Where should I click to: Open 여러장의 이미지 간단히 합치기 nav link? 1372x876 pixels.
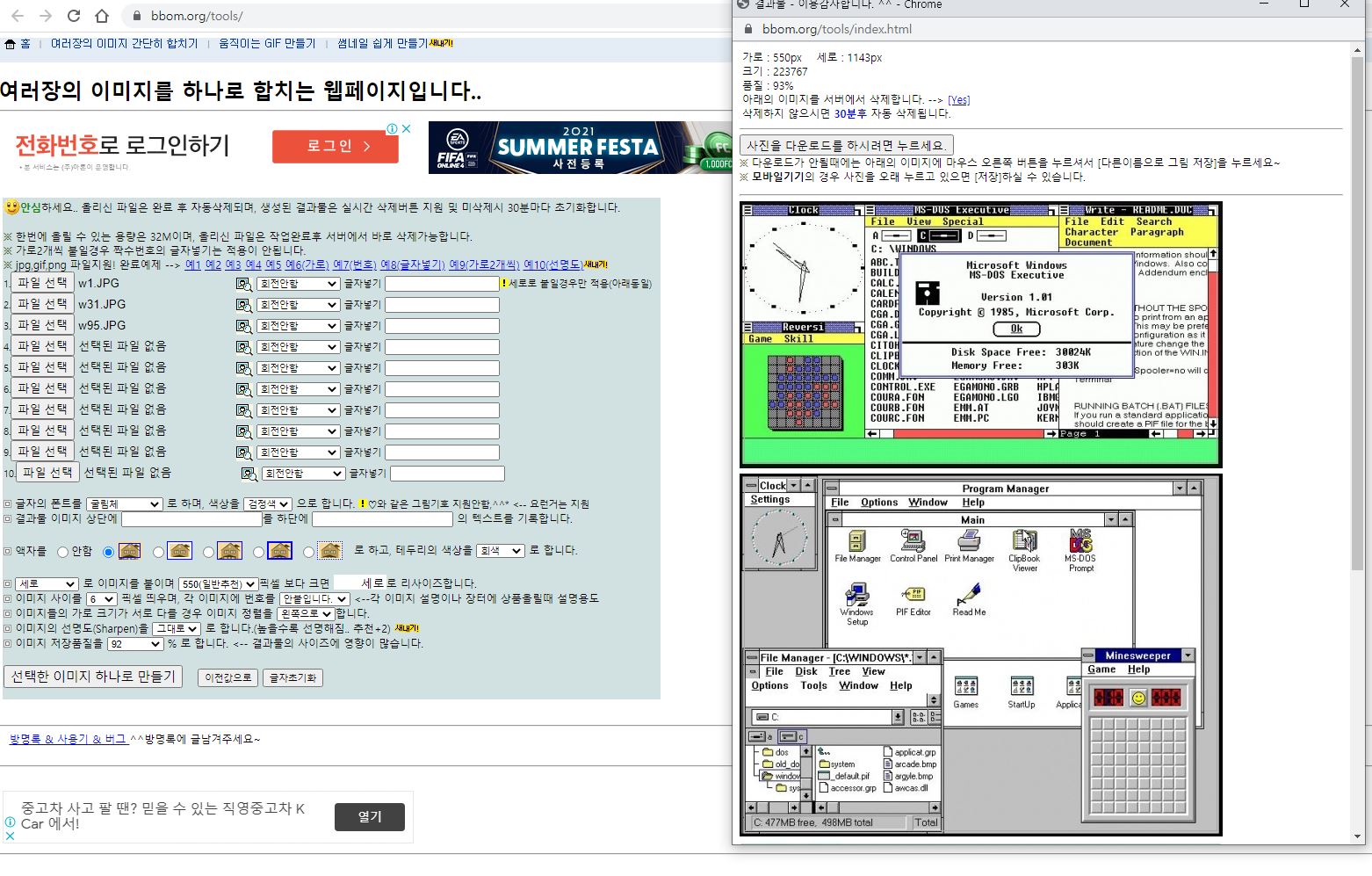pos(125,43)
